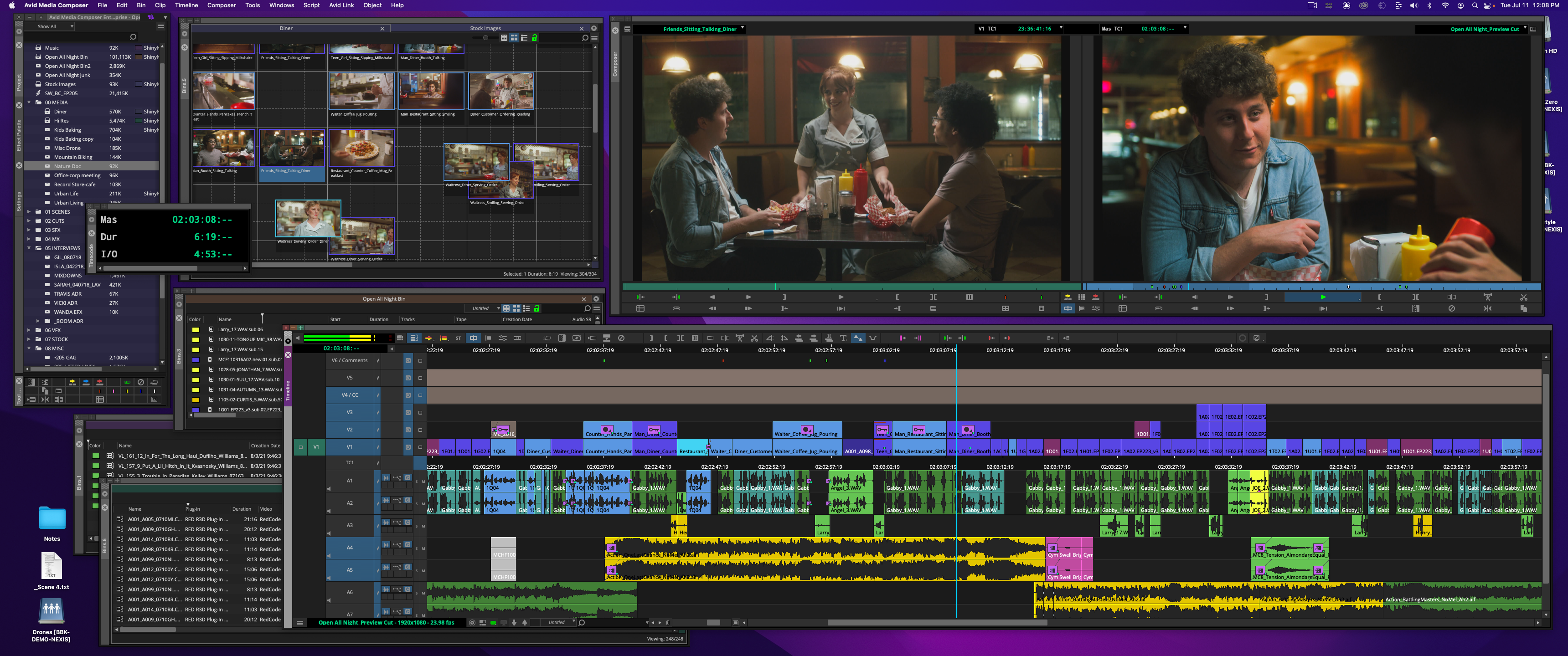
Task: Select the Title tool T icon in timeline toolbar
Action: tap(843, 338)
